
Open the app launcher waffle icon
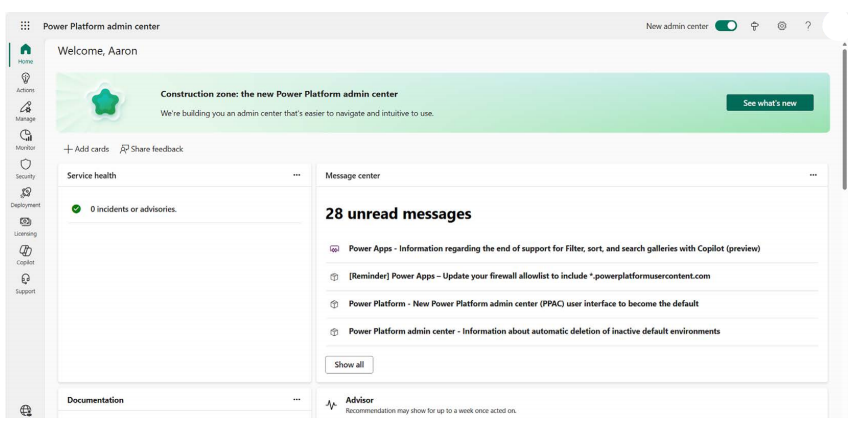coord(25,26)
